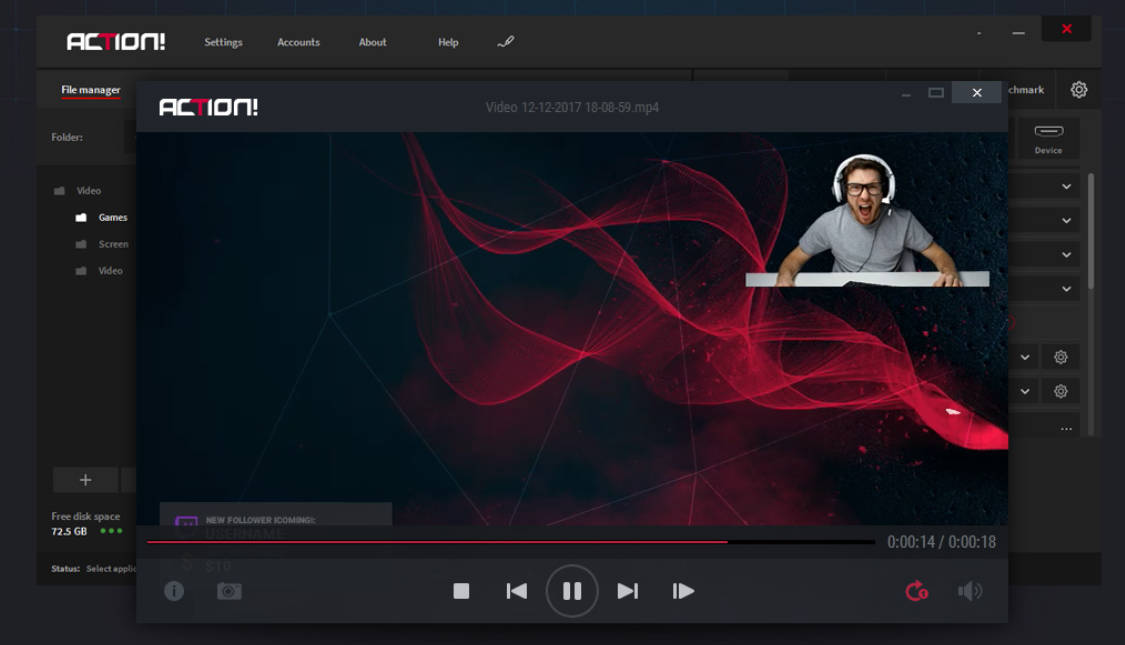Close the main Action! window

pos(1067,29)
